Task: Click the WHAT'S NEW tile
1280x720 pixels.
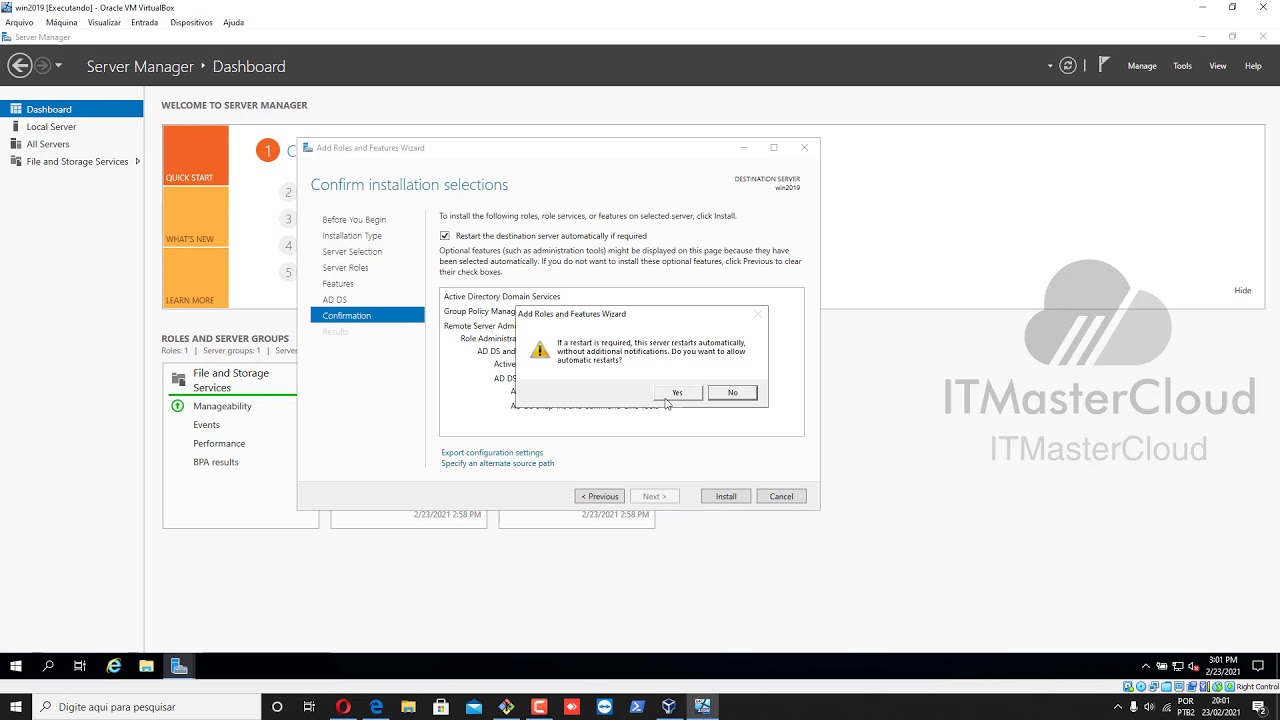Action: point(195,217)
